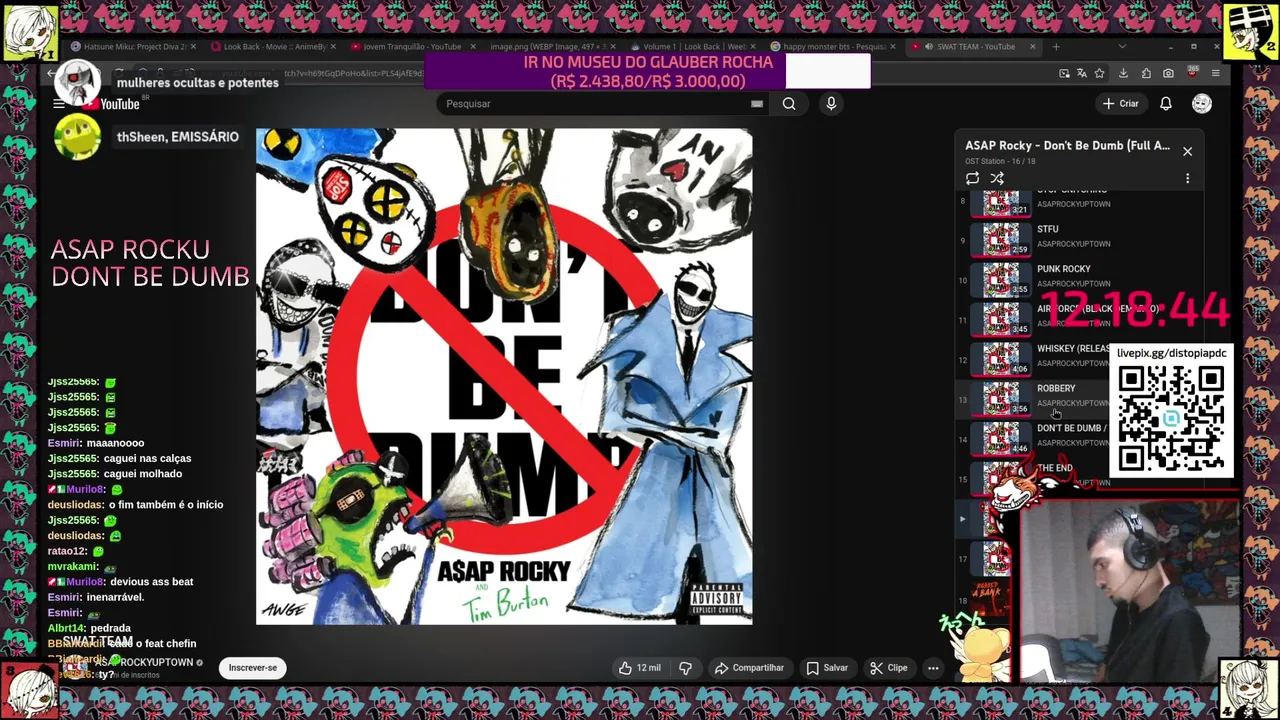Click the Criar create button
Viewport: 1280px width, 720px height.
[x=1121, y=104]
